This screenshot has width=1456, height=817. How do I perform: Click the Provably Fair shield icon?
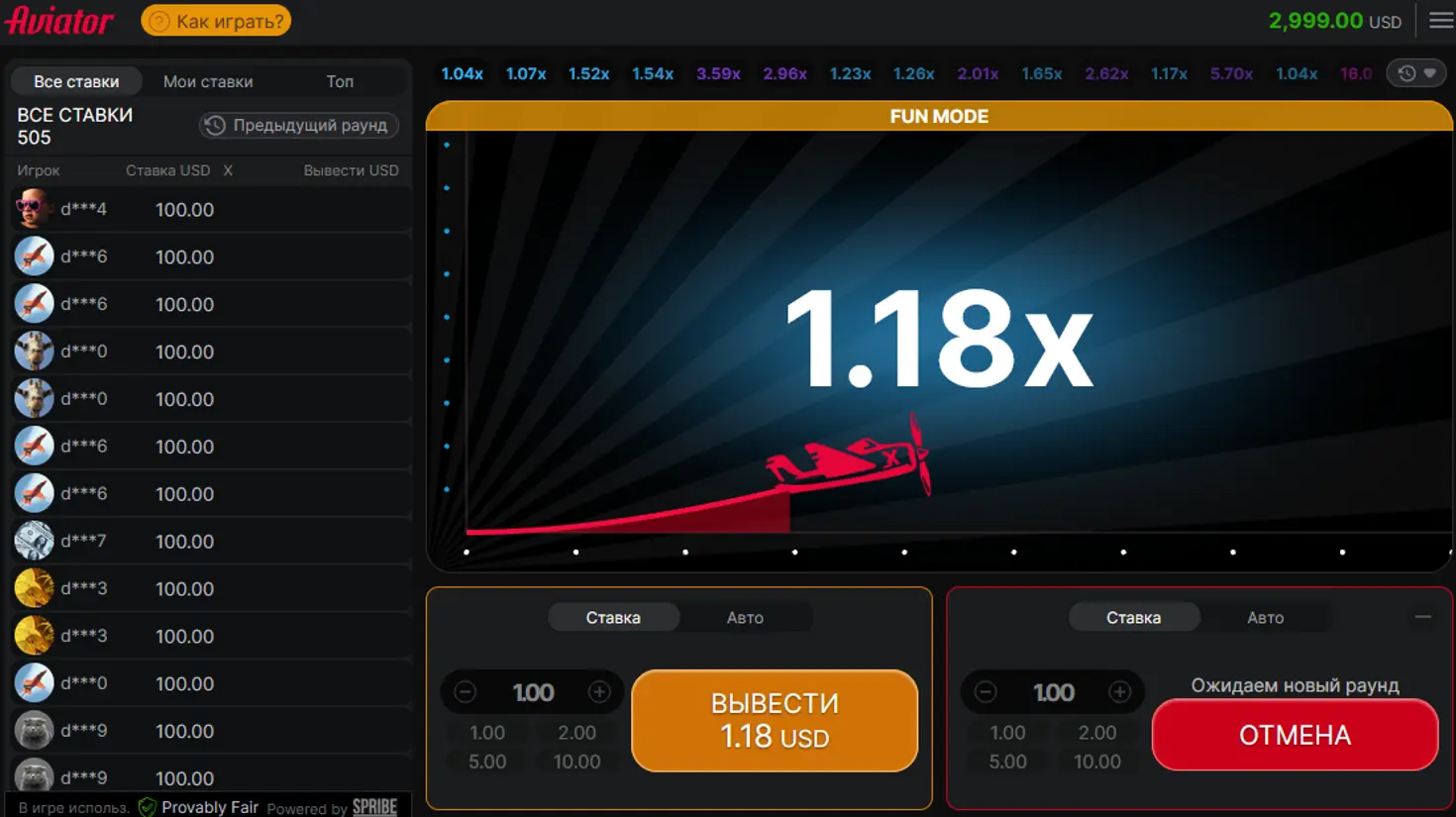(148, 807)
